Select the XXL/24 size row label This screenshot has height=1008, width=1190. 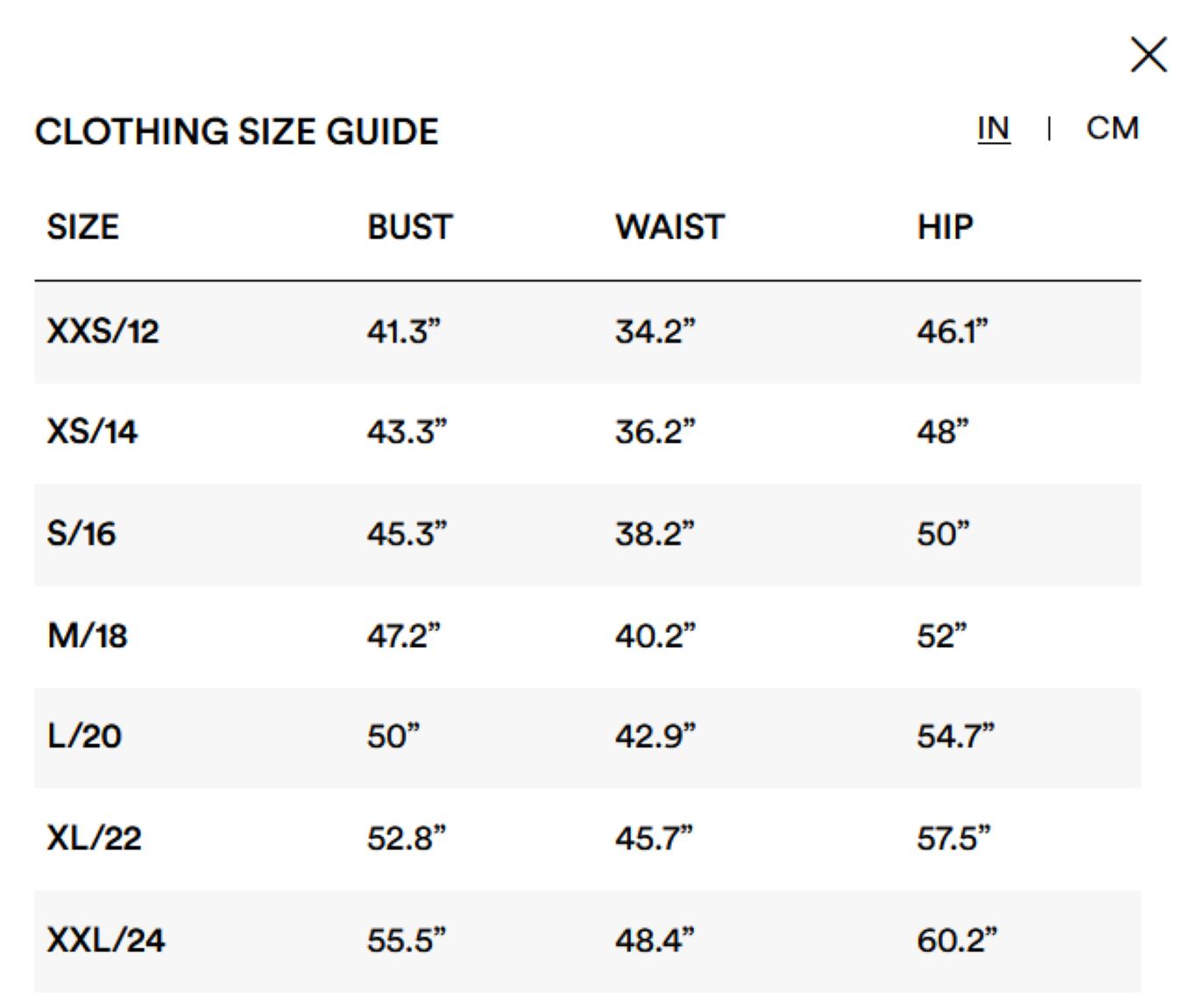[106, 941]
